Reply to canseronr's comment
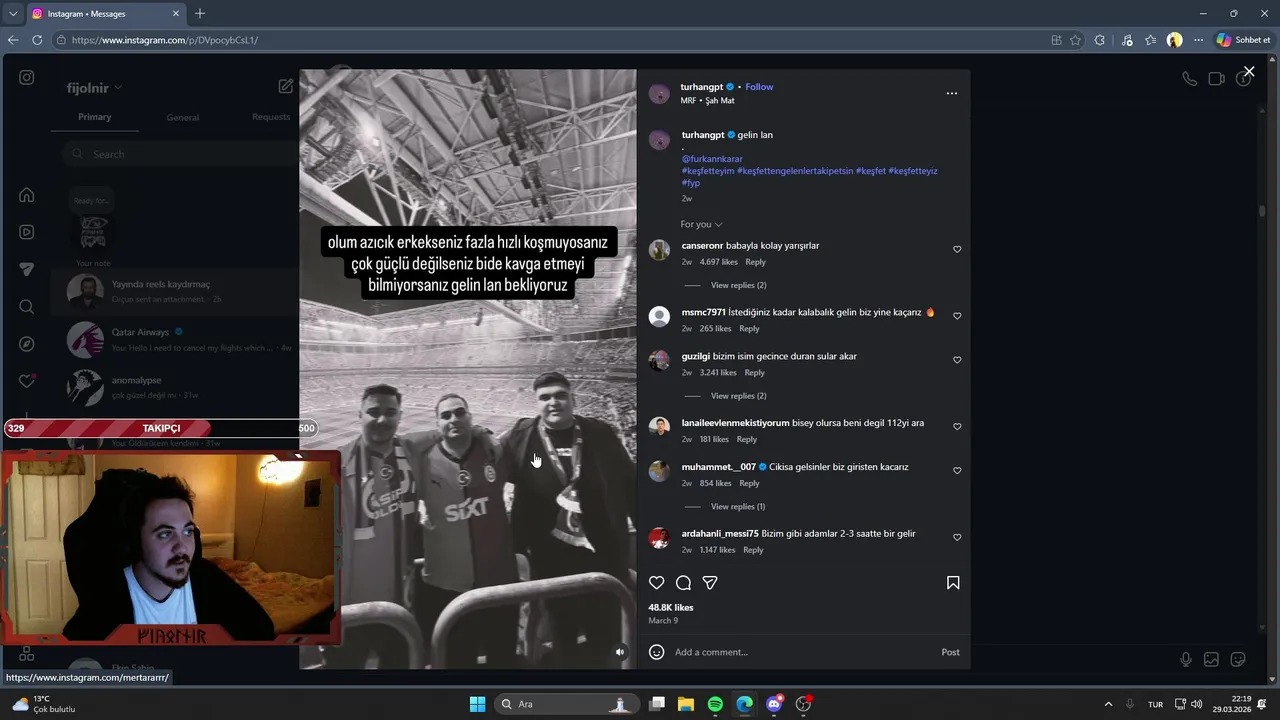The image size is (1280, 720). click(x=755, y=262)
